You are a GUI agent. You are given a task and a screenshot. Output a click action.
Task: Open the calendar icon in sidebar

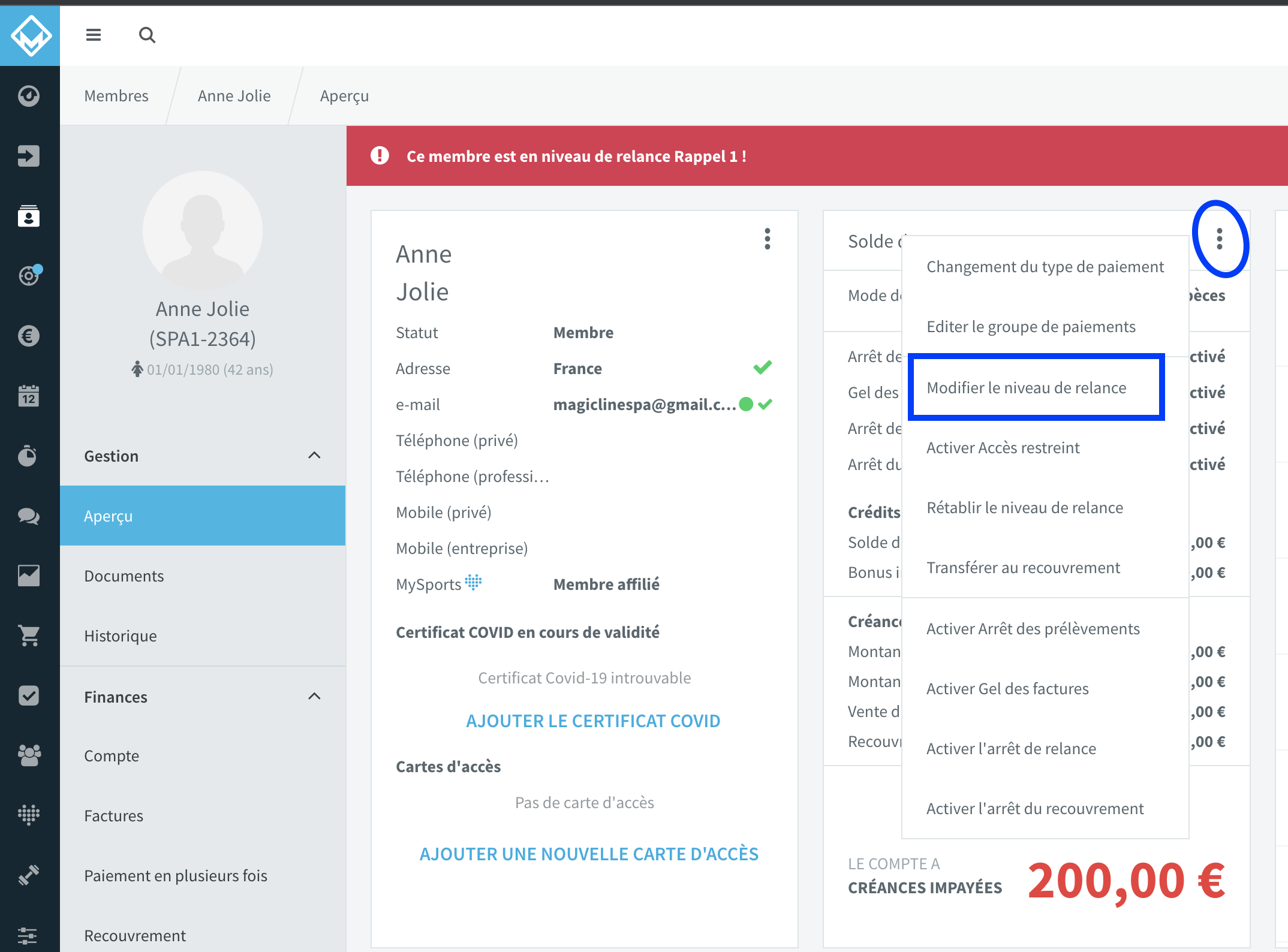(29, 396)
